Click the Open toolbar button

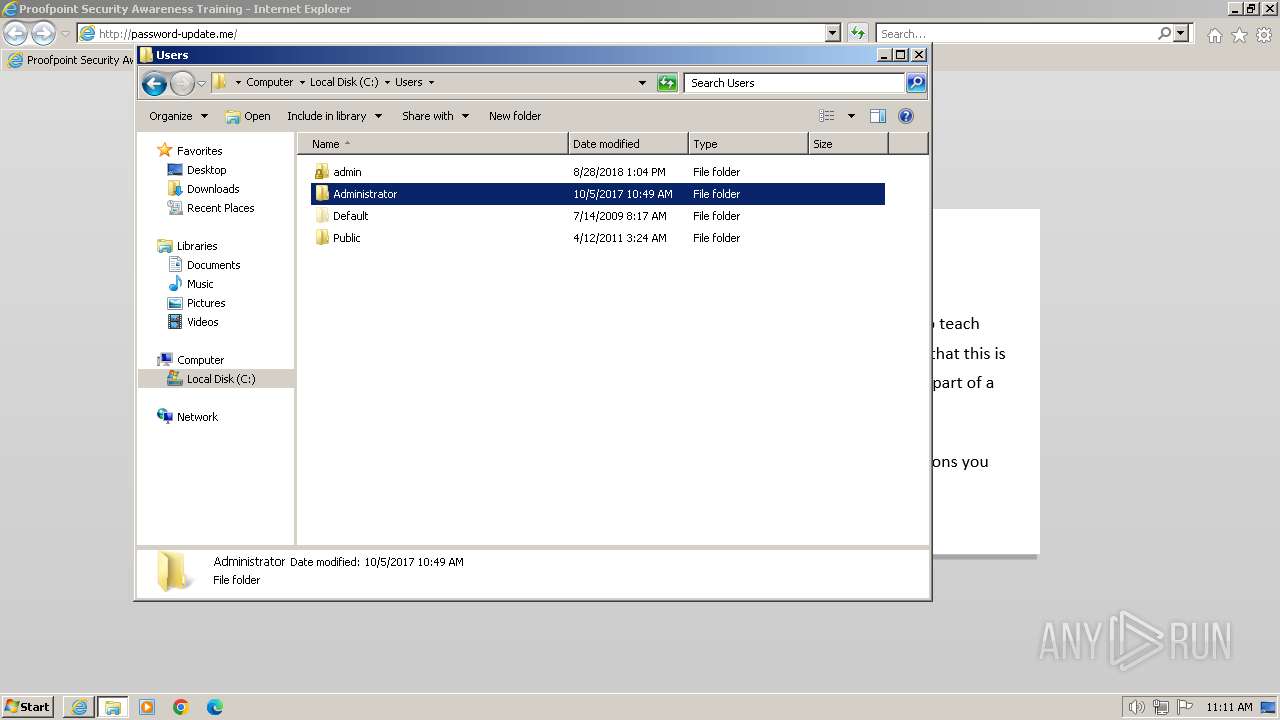(248, 116)
